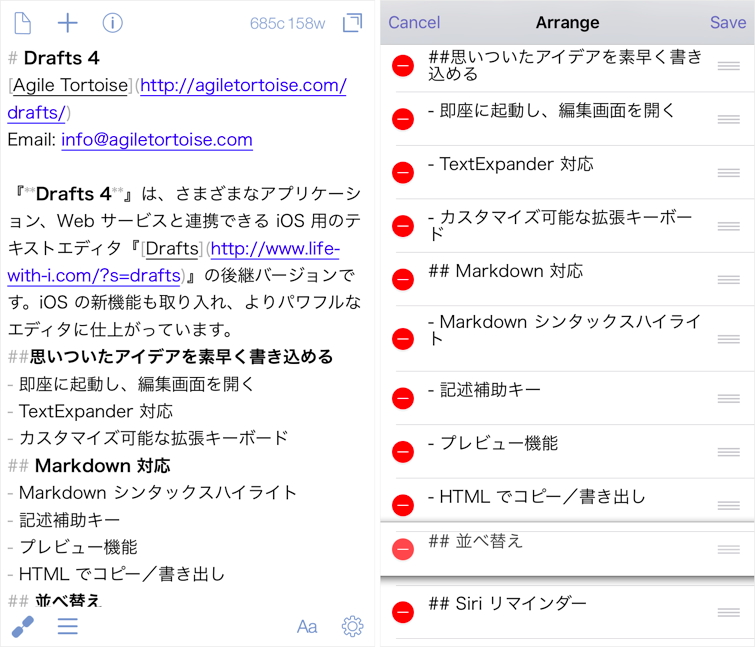Viewport: 755px width, 647px height.
Task: Tap editor line カスタマイズ可能な拡張キーボード
Action: (148, 438)
